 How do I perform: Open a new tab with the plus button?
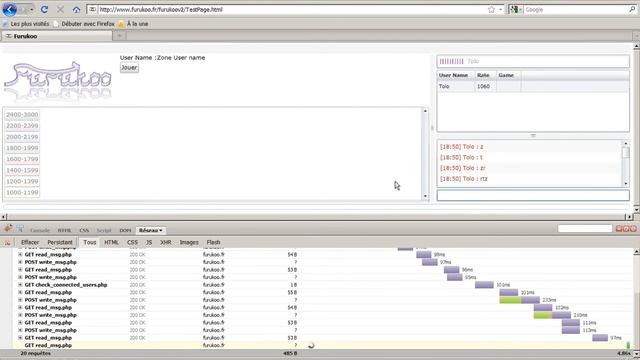tap(120, 36)
